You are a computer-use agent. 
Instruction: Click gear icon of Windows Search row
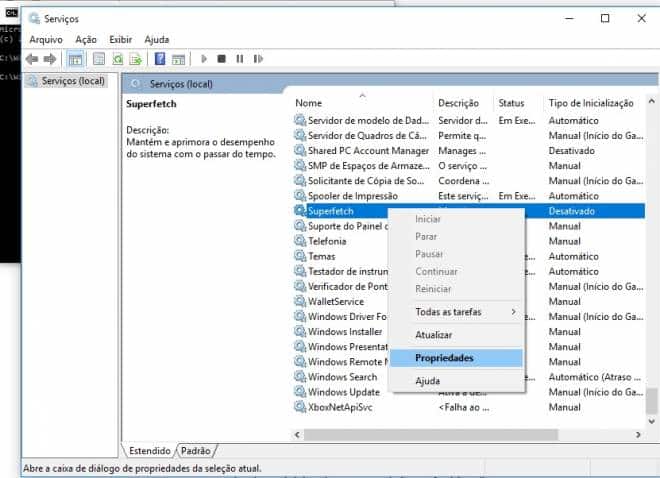pos(300,377)
